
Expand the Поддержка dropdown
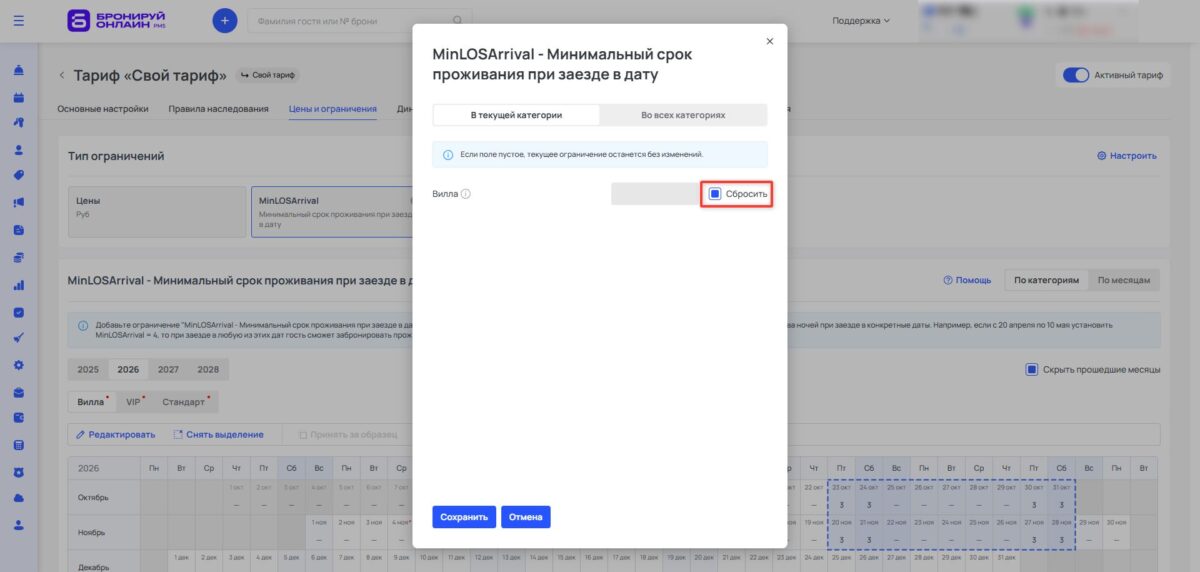click(861, 20)
